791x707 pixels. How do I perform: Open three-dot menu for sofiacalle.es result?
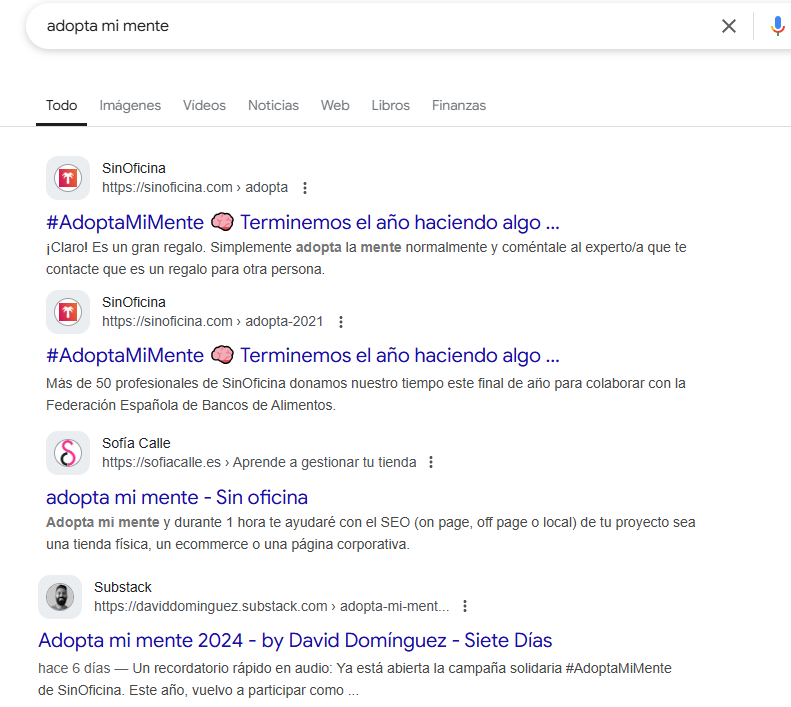(431, 463)
